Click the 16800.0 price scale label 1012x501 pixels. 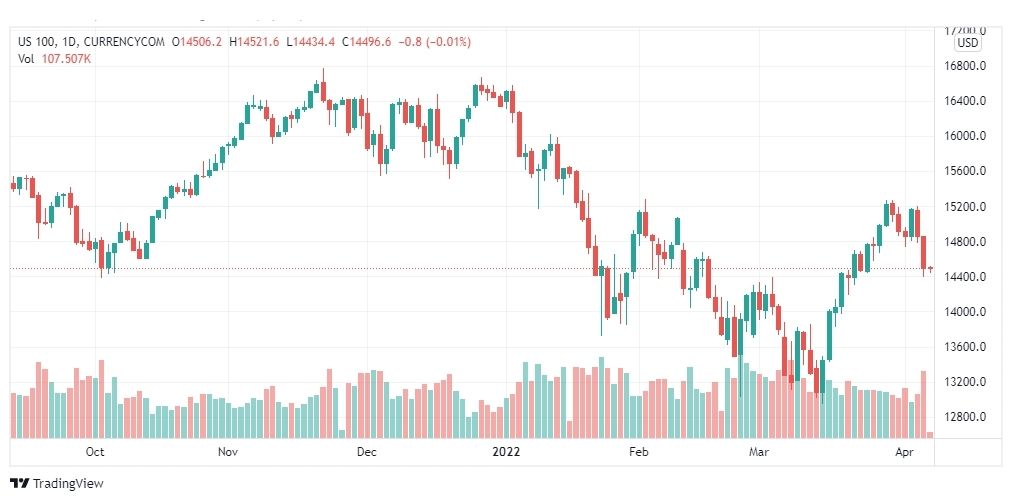pos(965,66)
